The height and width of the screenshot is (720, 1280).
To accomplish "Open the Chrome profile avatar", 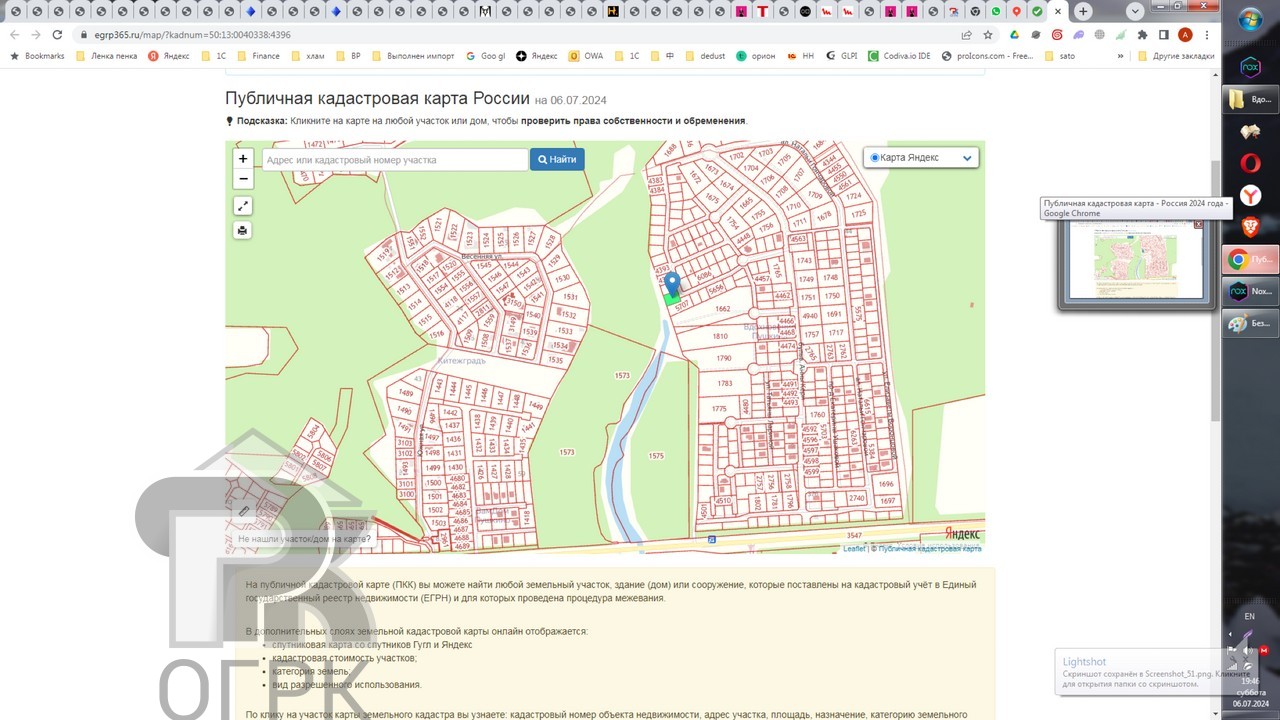I will (1185, 34).
